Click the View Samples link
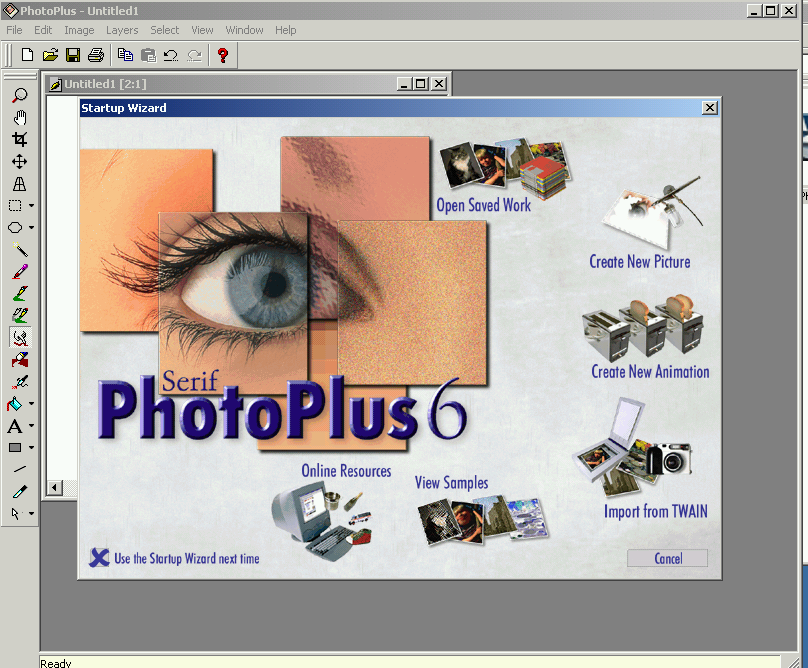This screenshot has width=808, height=668. 451,482
